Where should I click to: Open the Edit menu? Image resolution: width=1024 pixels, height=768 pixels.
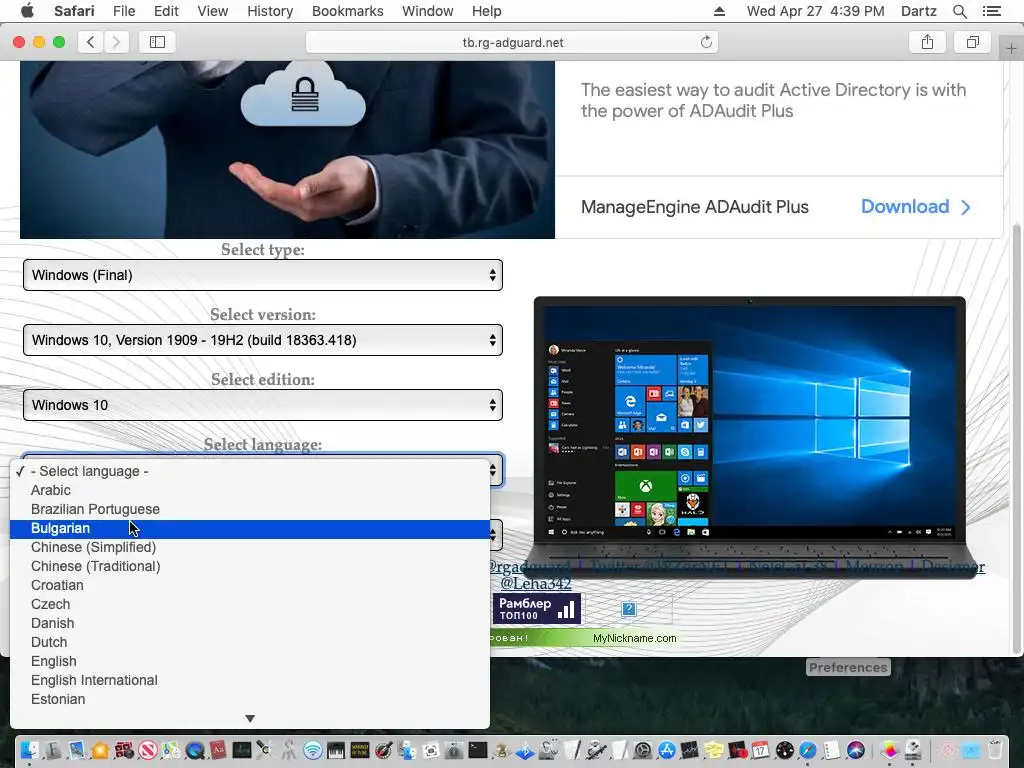pos(166,11)
